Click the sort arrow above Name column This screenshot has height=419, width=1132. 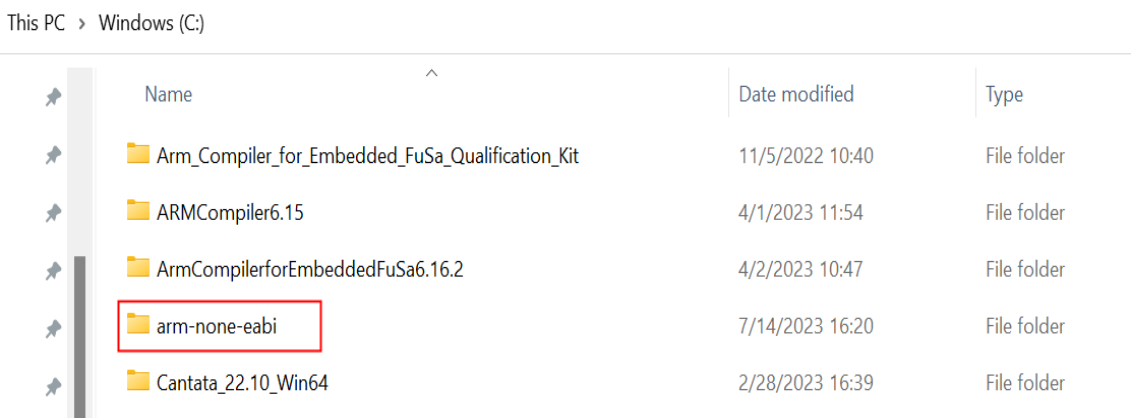[x=431, y=73]
